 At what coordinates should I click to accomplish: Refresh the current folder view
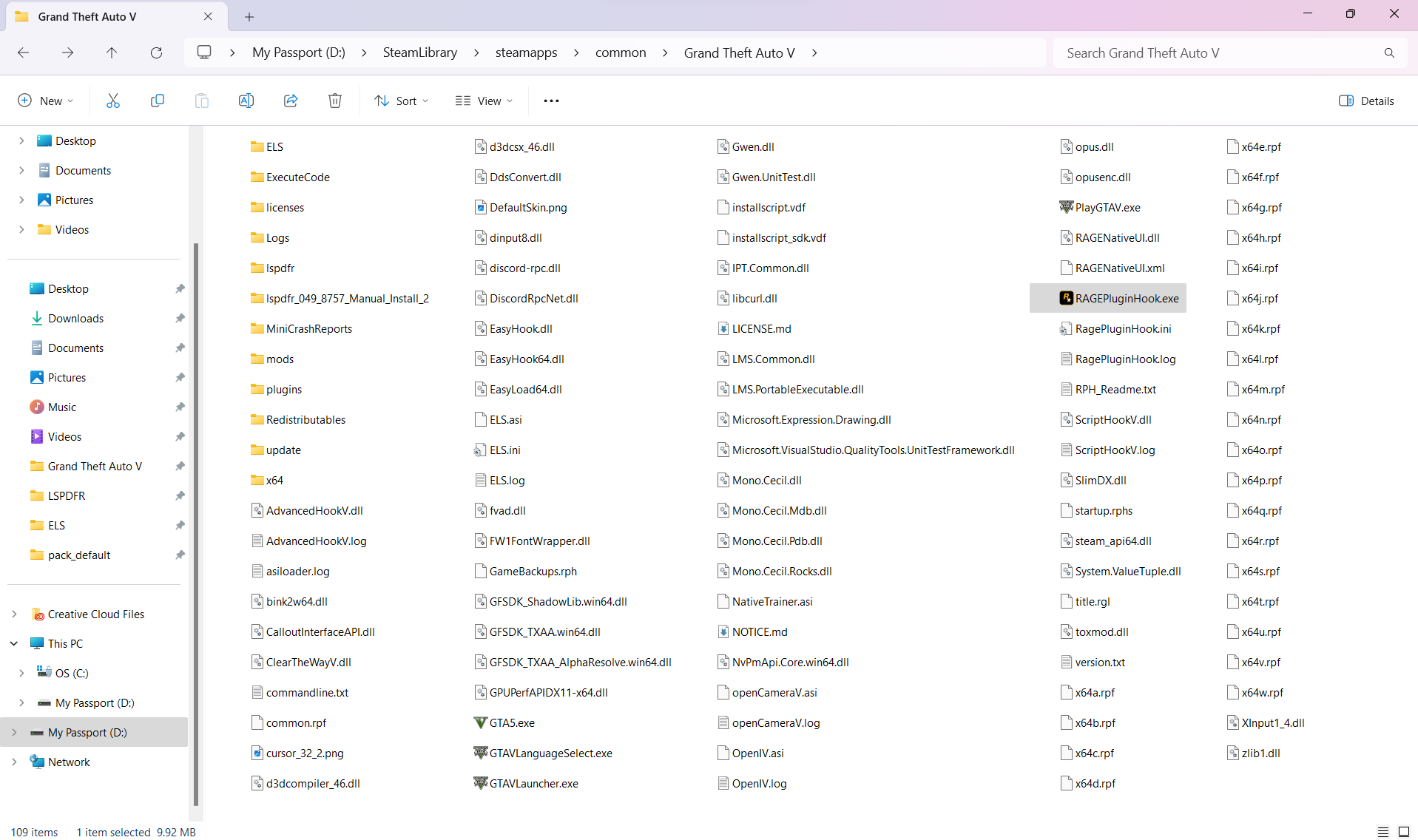point(156,52)
